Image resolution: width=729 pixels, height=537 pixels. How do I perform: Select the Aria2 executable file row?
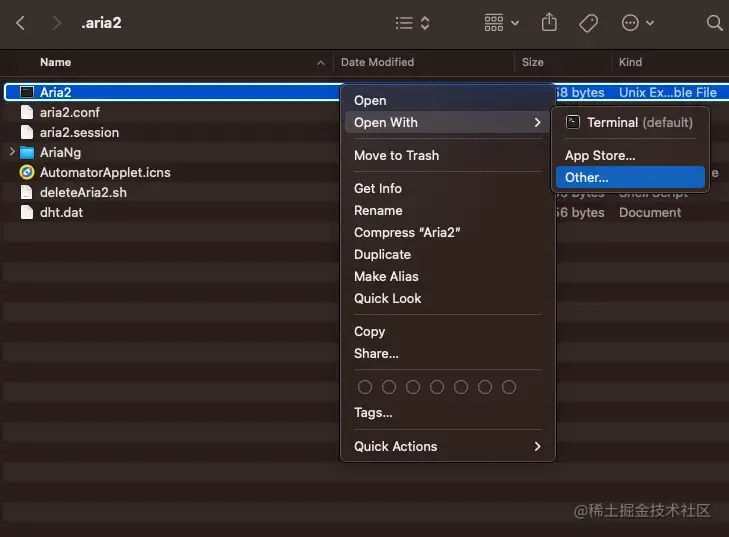click(x=172, y=92)
